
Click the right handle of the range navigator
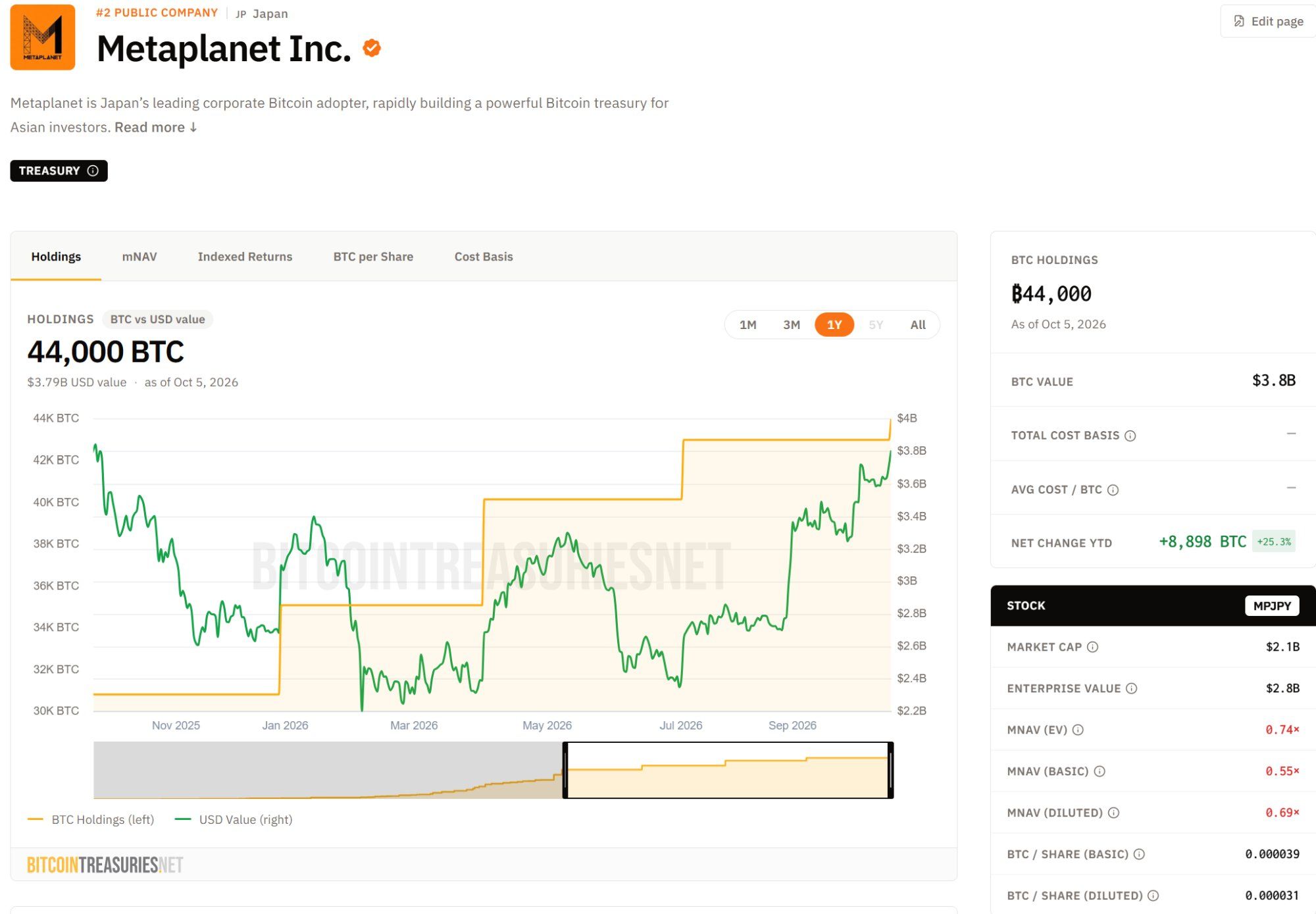click(890, 770)
